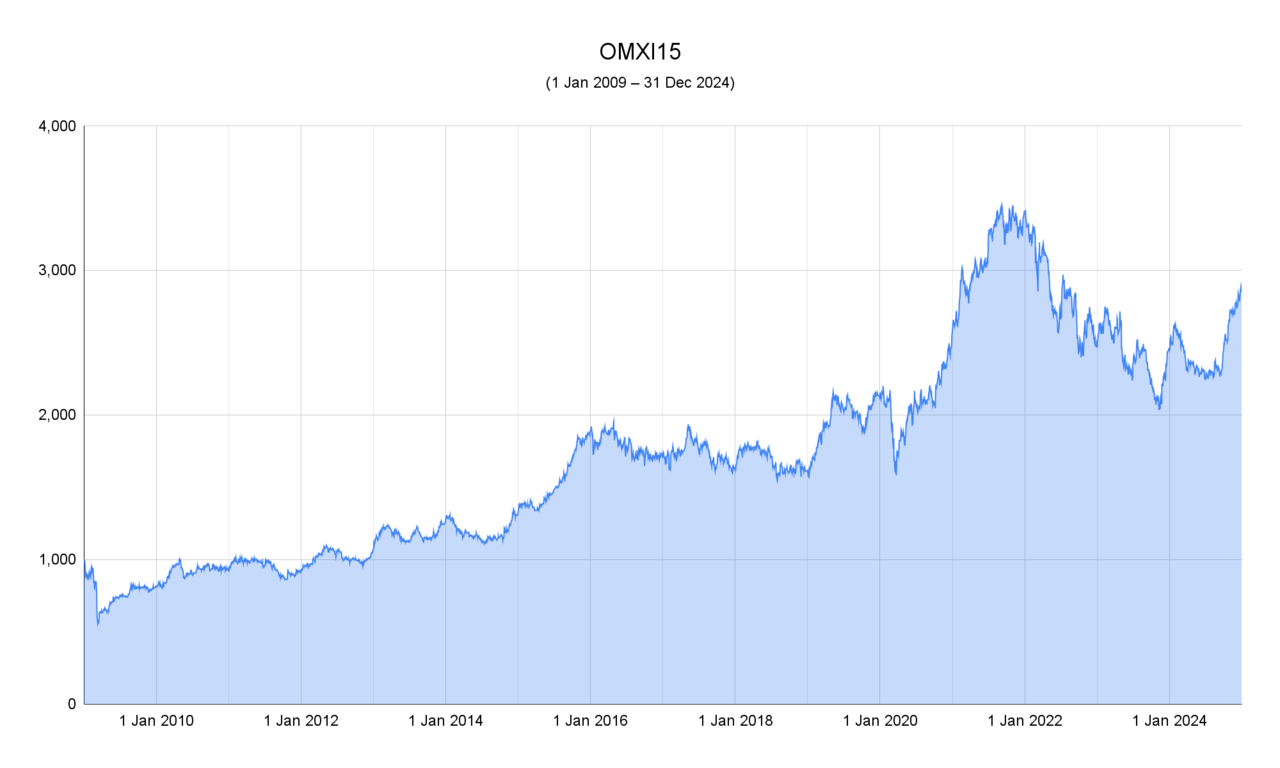Image resolution: width=1280 pixels, height=768 pixels.
Task: Click the x-axis label 1 Jan 2022
Action: (x=1025, y=720)
